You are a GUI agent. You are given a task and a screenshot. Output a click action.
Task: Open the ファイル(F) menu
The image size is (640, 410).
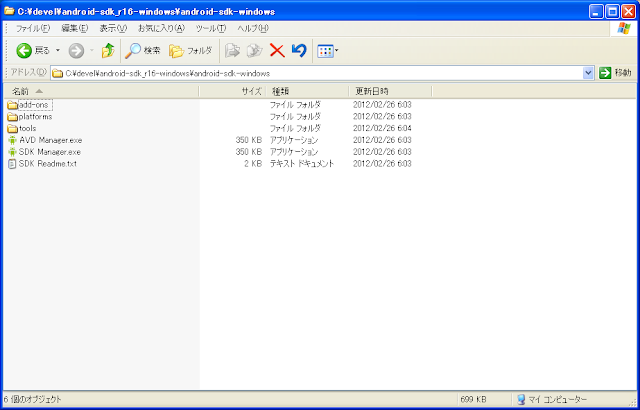(x=33, y=29)
